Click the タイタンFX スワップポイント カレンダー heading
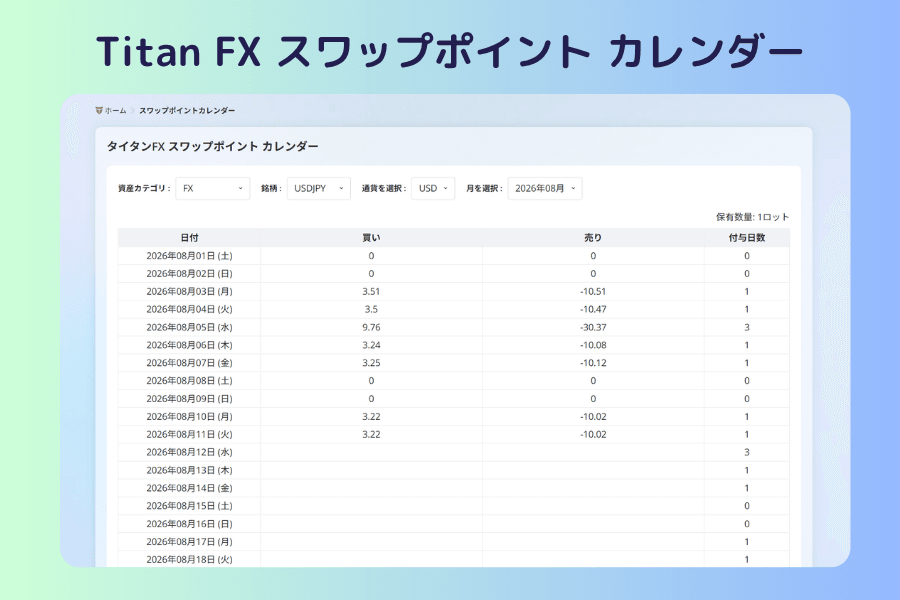 click(x=212, y=146)
